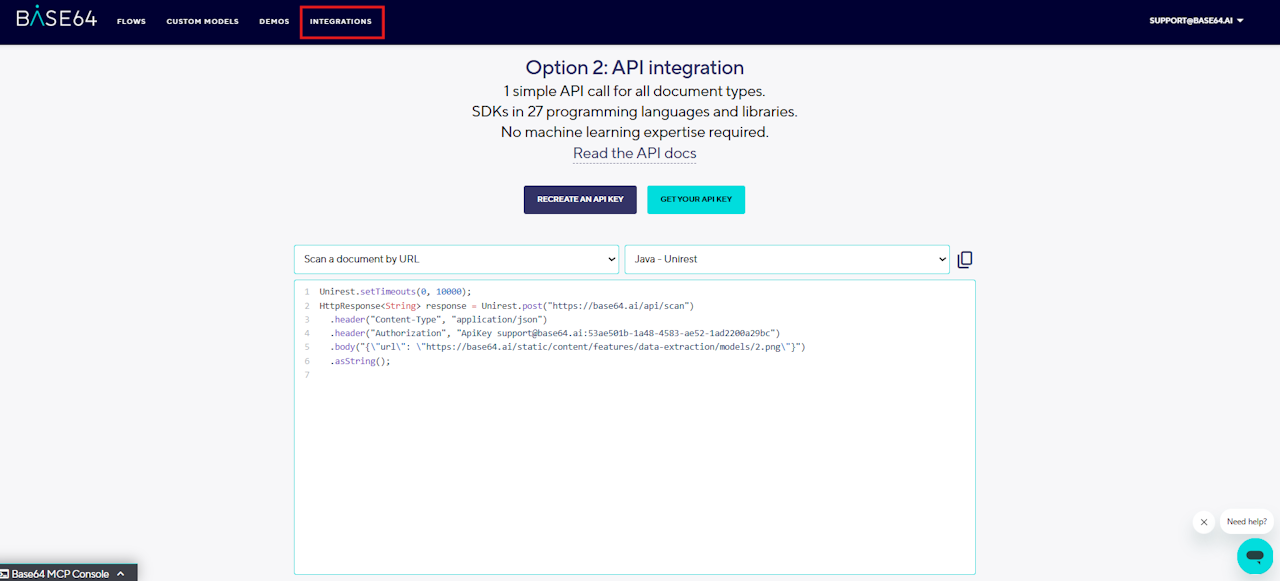
Task: Click the 'Need help?' chat bubble
Action: tap(1246, 522)
